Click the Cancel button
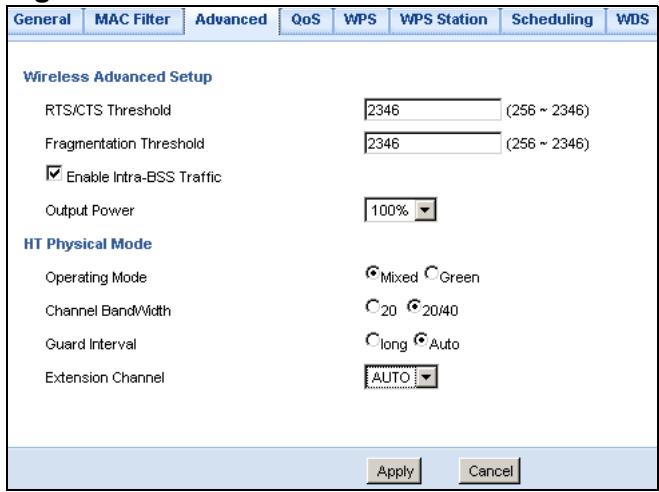Screen dimensions: 659x492 [490, 471]
